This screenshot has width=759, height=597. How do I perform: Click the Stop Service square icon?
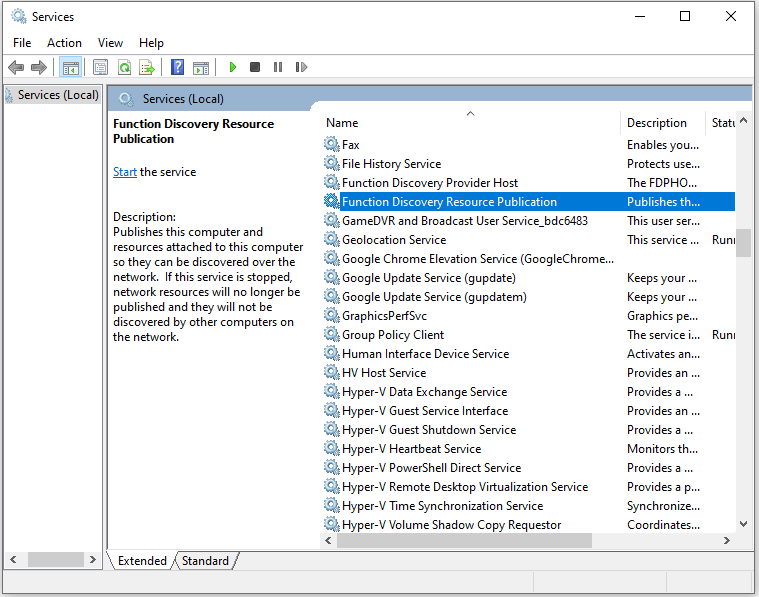click(255, 67)
